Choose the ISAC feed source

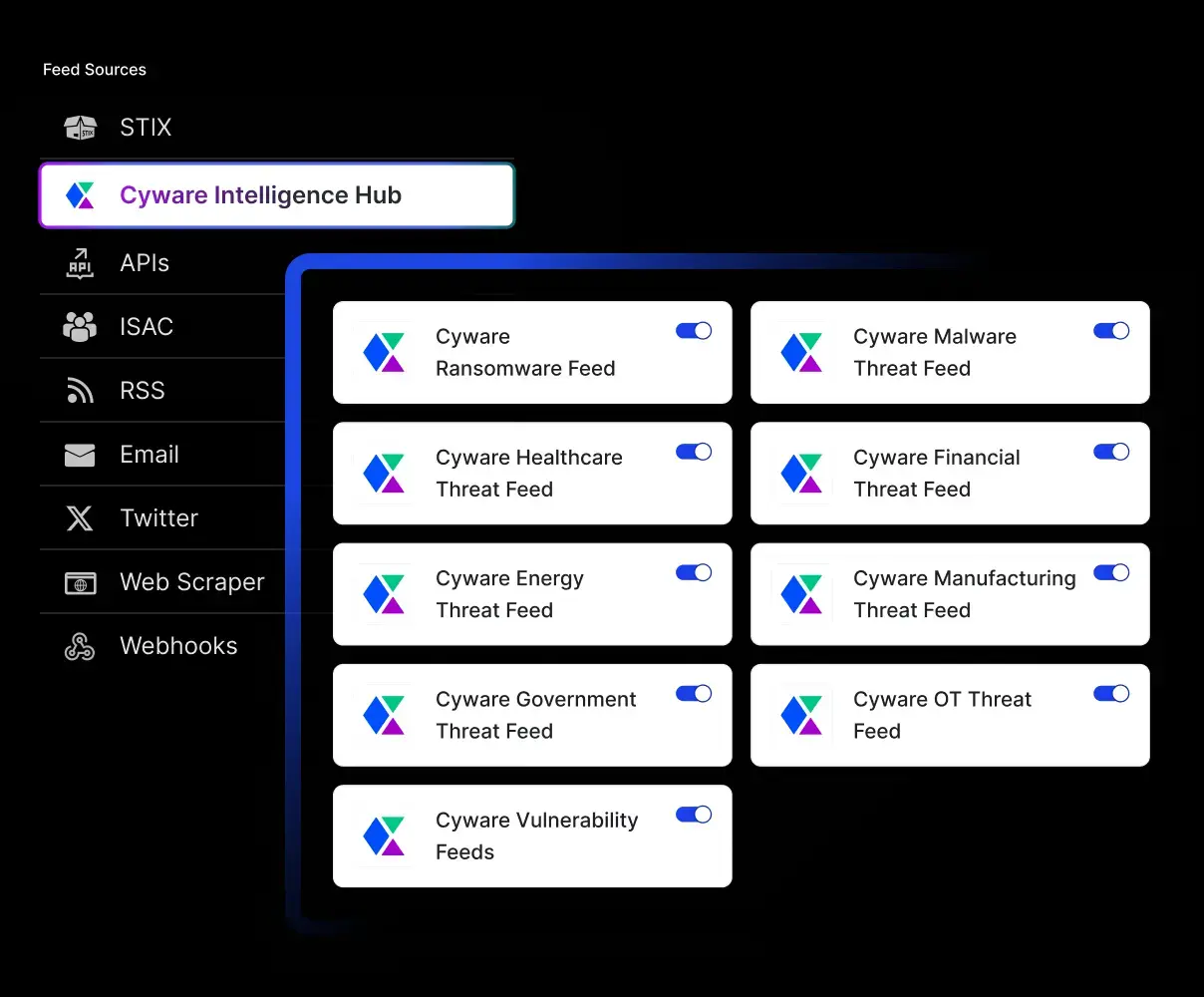coord(162,327)
